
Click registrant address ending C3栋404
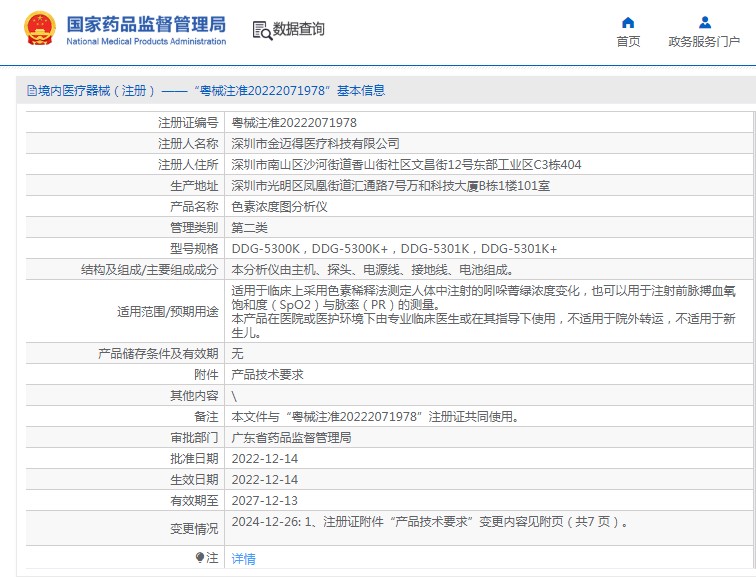[406, 165]
